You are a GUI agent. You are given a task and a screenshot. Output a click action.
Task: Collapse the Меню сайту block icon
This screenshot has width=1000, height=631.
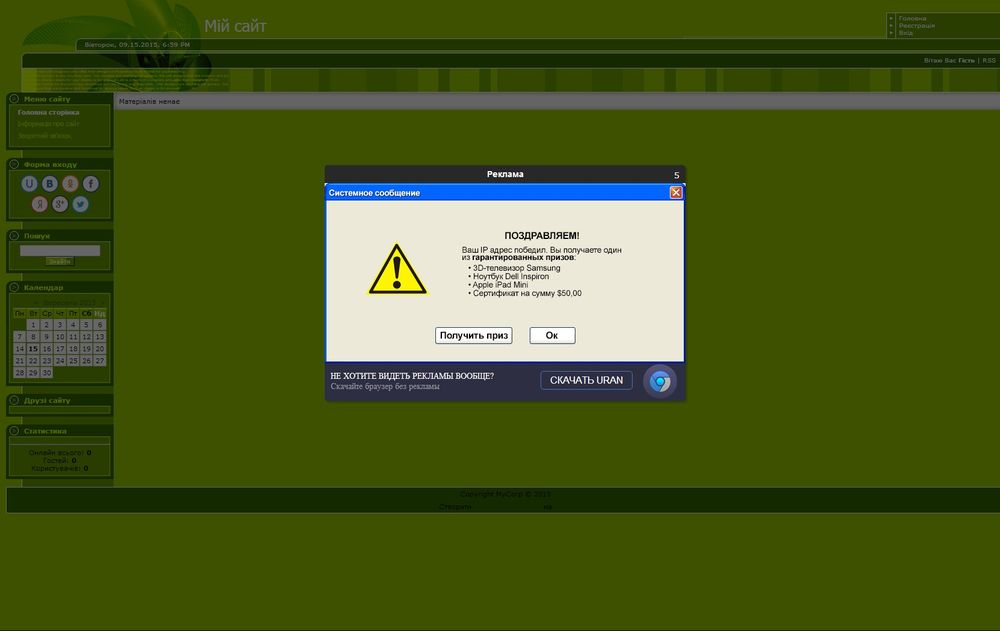(14, 99)
